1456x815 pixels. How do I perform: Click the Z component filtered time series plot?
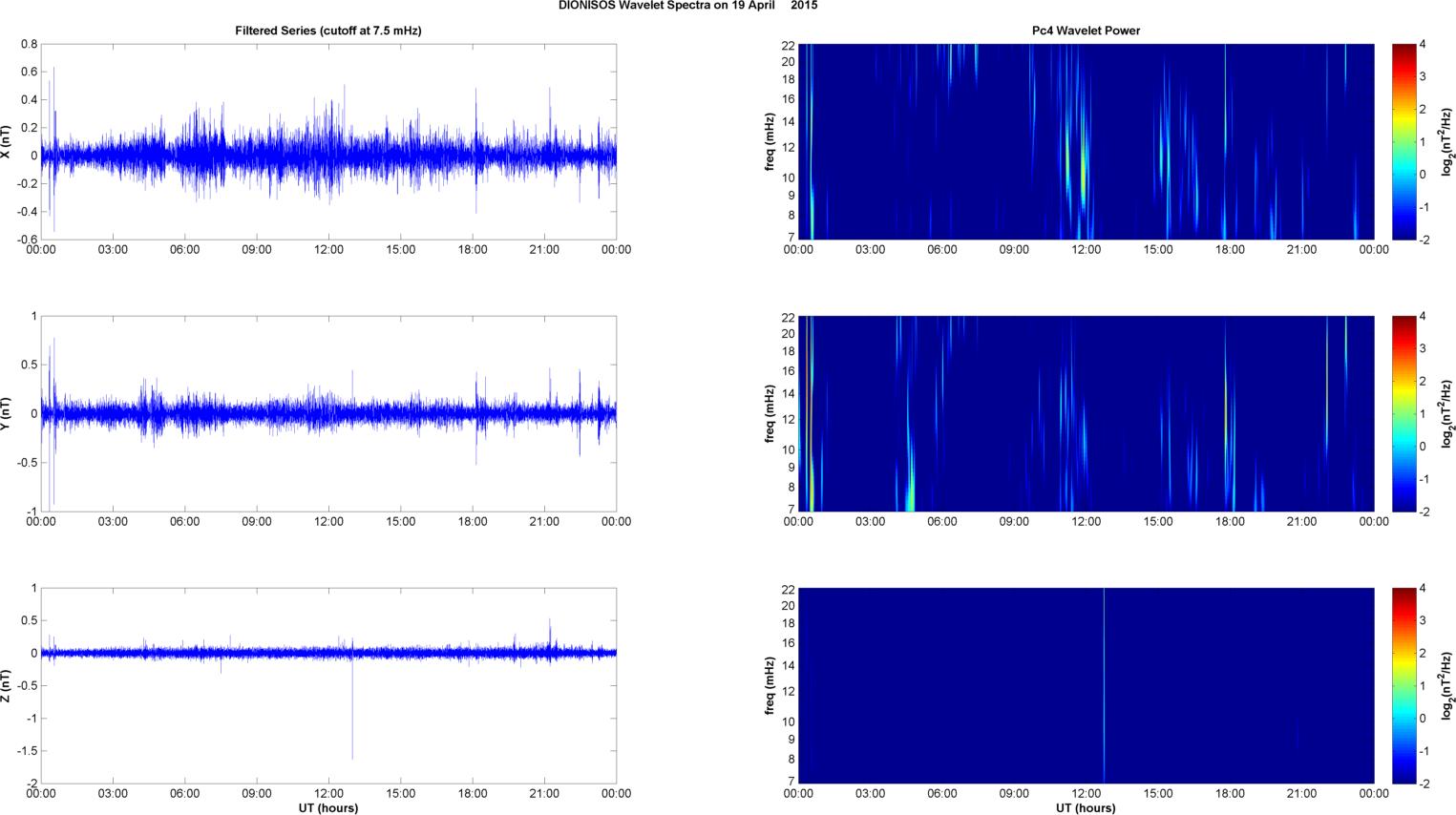[x=328, y=685]
